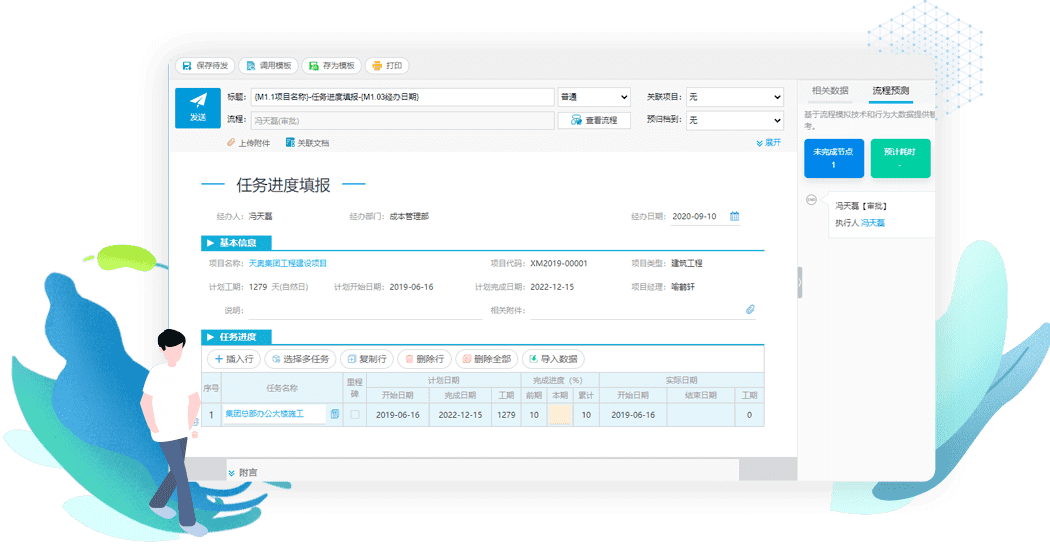Viewport: 1050px width, 549px height.
Task: Switch to the 相关数据 tab
Action: tap(830, 90)
